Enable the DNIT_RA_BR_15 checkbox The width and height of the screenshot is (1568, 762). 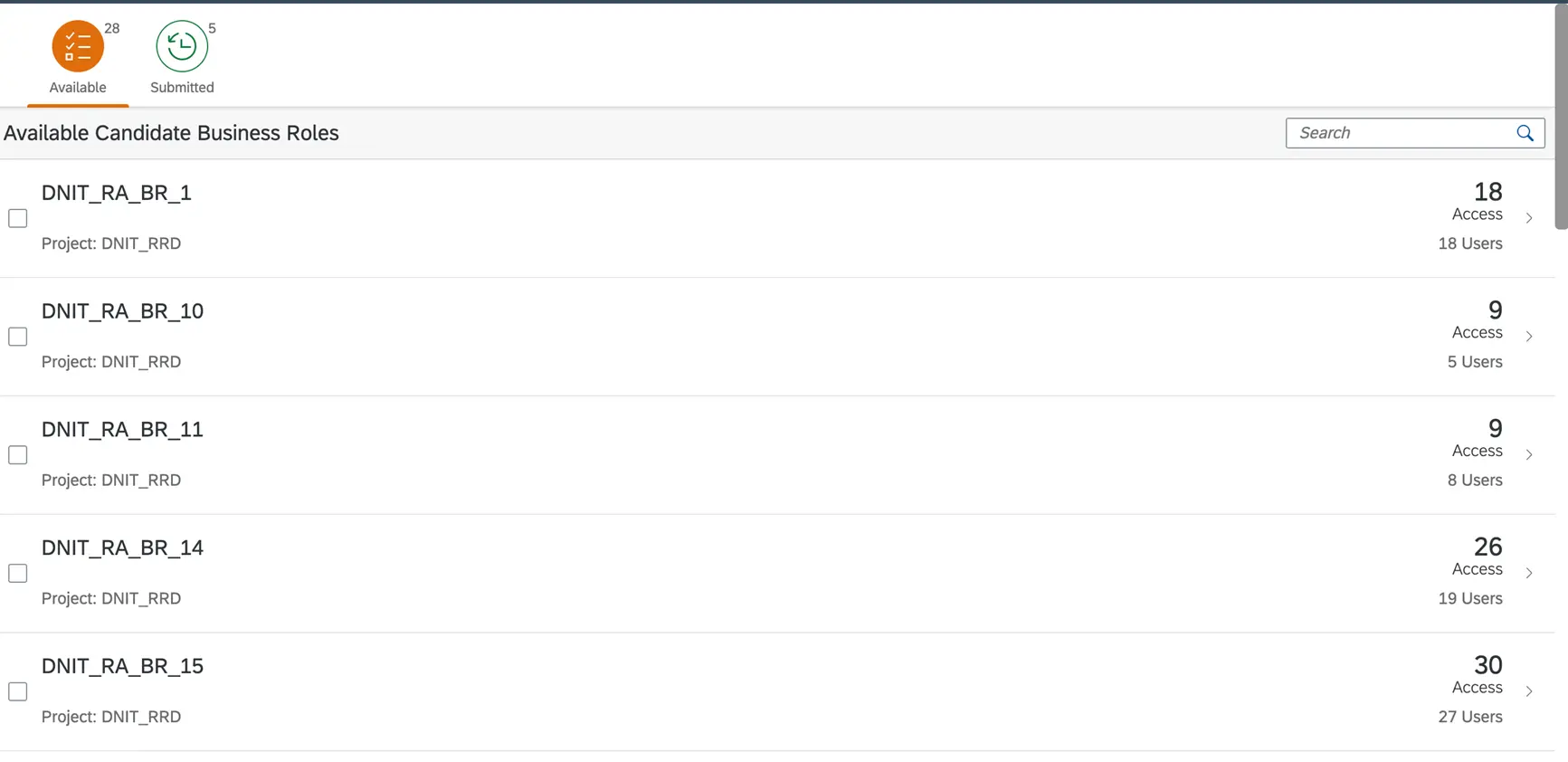click(18, 692)
